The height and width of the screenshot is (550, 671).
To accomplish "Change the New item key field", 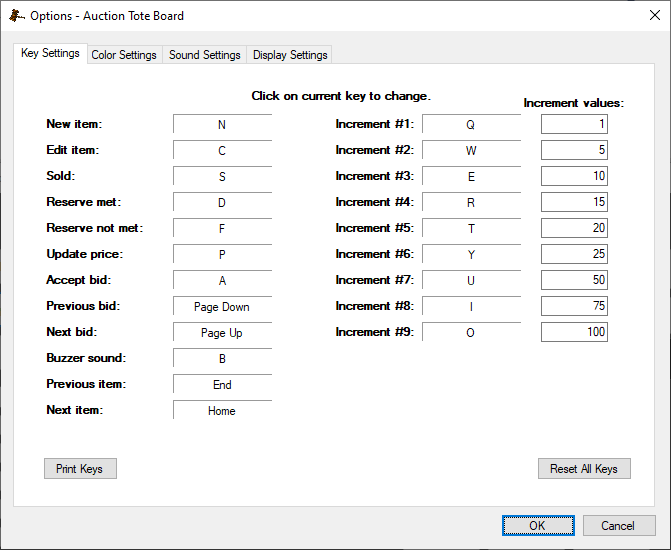I will 222,125.
